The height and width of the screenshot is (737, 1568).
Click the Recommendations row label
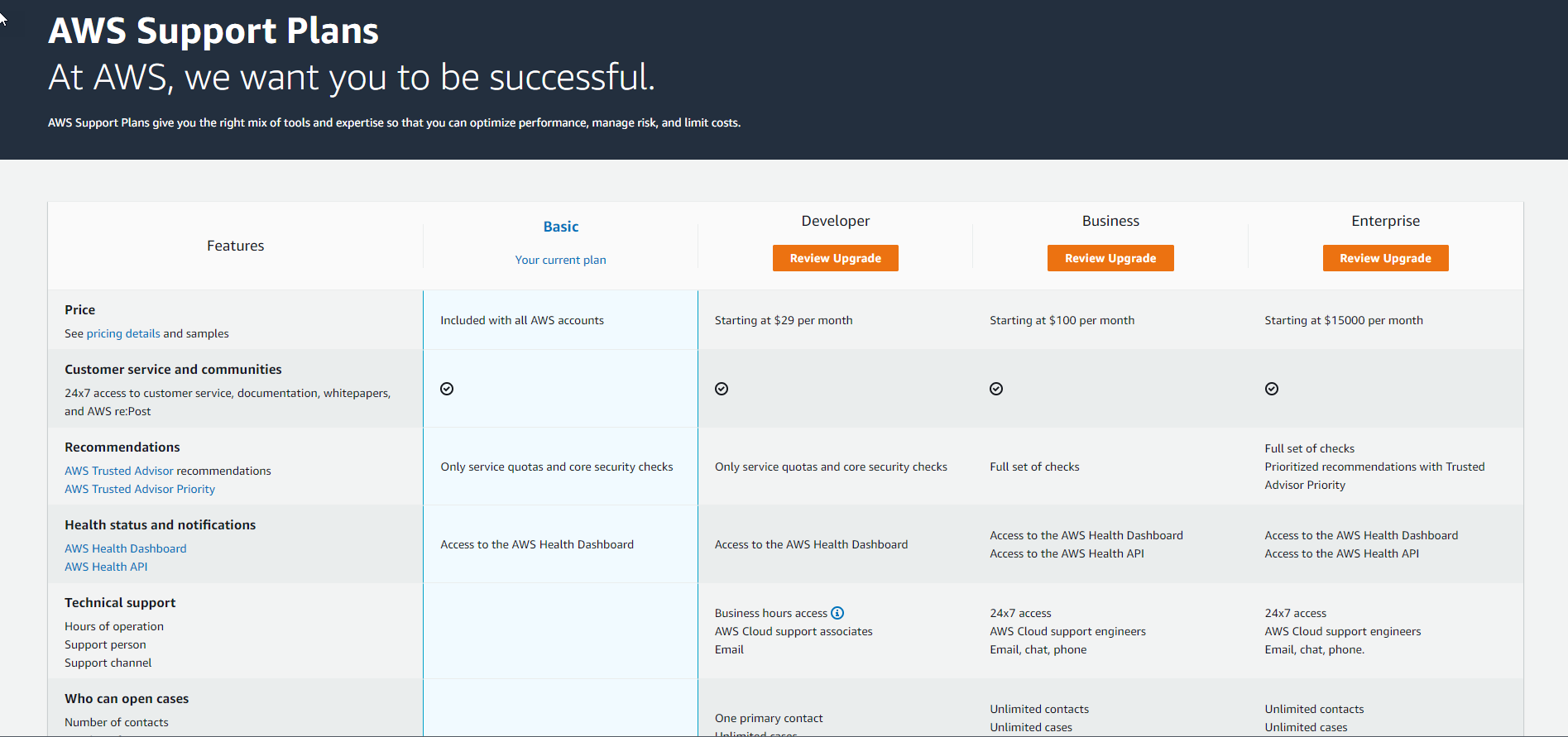click(122, 447)
